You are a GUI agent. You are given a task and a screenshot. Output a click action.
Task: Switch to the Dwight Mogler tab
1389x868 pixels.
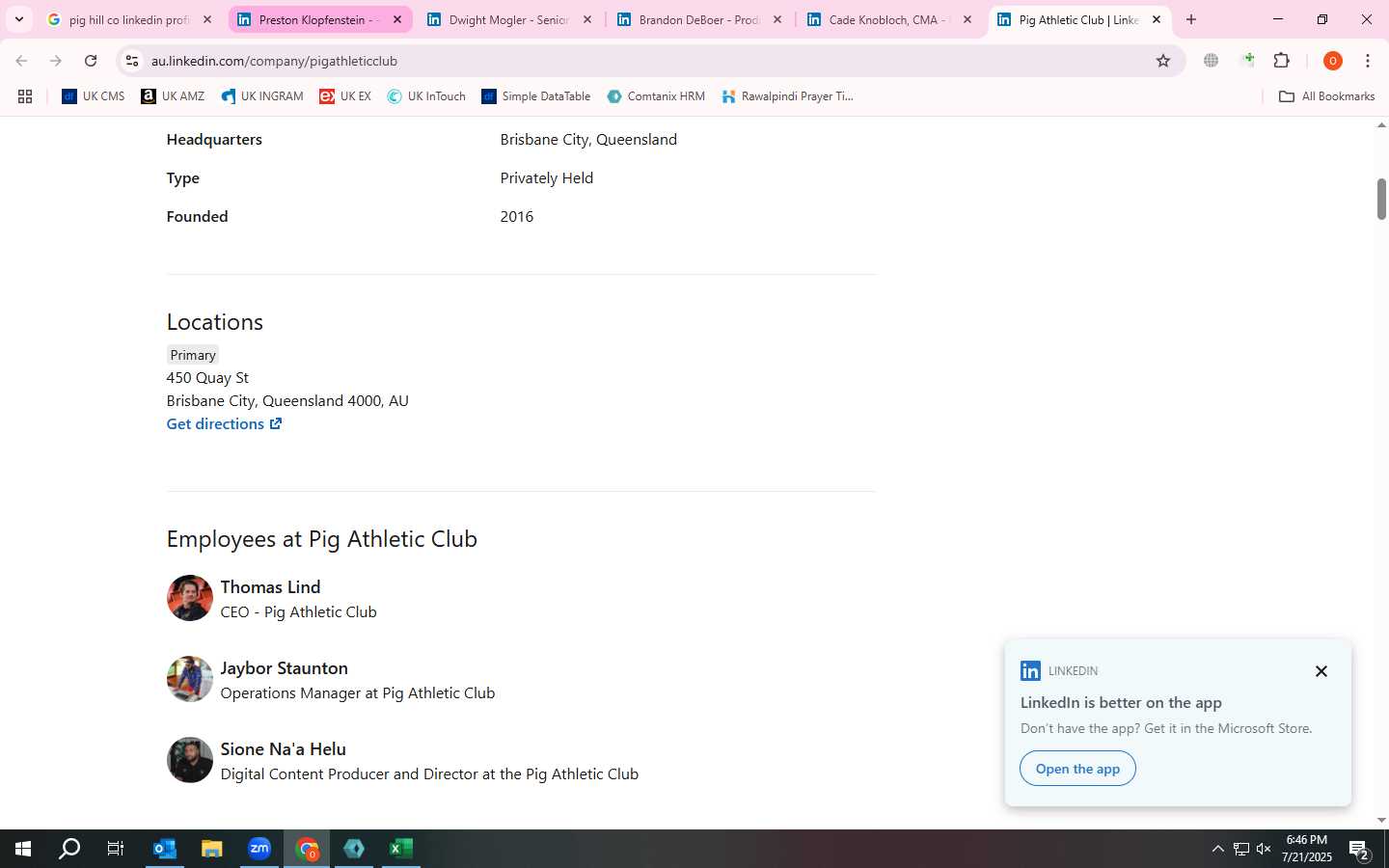[x=509, y=19]
